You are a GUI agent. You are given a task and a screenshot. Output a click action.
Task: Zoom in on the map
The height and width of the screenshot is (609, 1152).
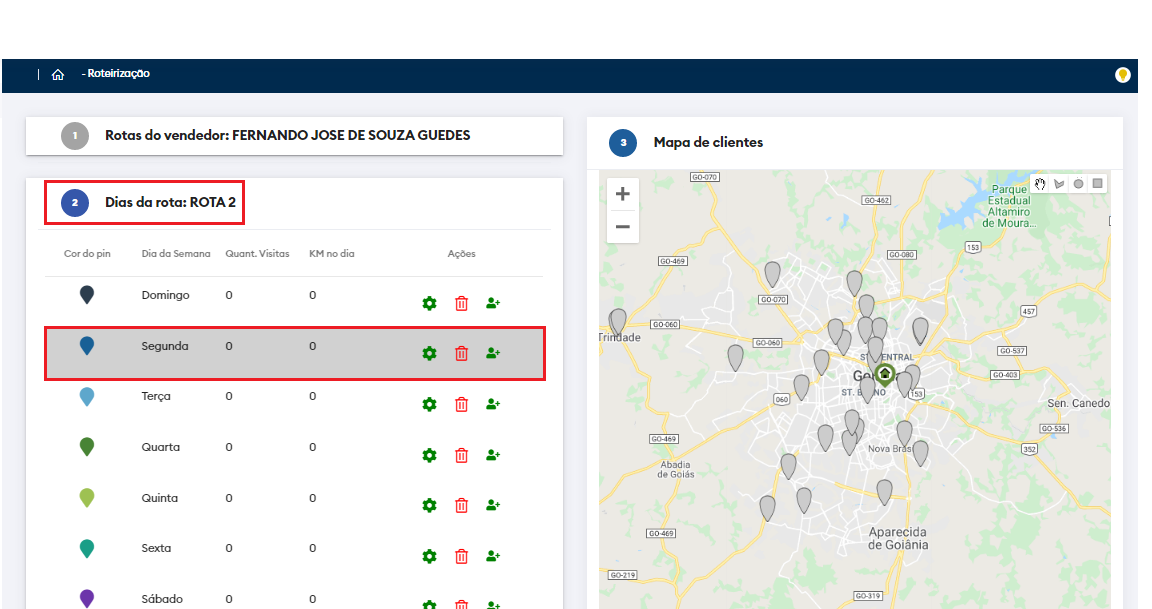point(622,194)
